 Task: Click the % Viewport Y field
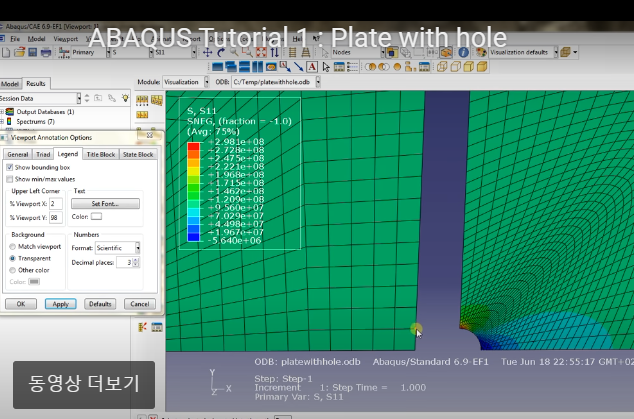(x=56, y=218)
